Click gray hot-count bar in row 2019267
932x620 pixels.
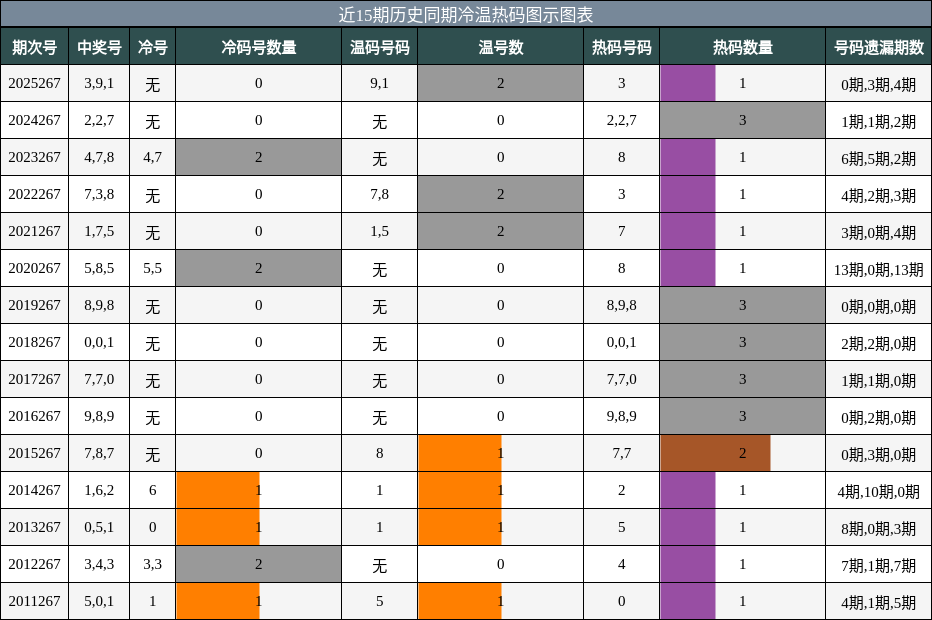pyautogui.click(x=742, y=305)
